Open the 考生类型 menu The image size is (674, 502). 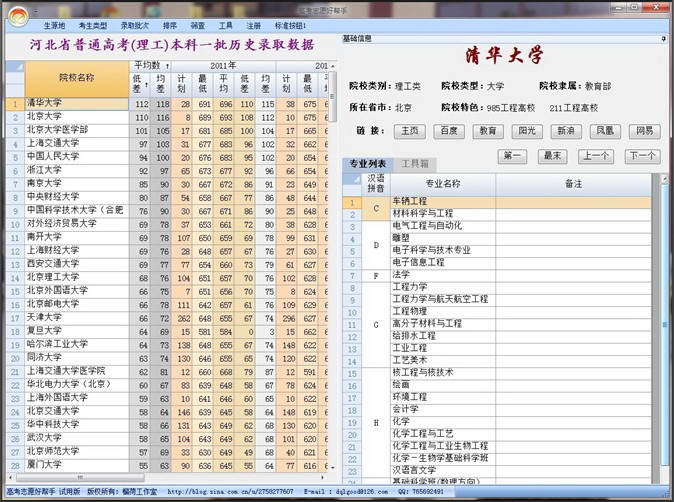tap(93, 26)
